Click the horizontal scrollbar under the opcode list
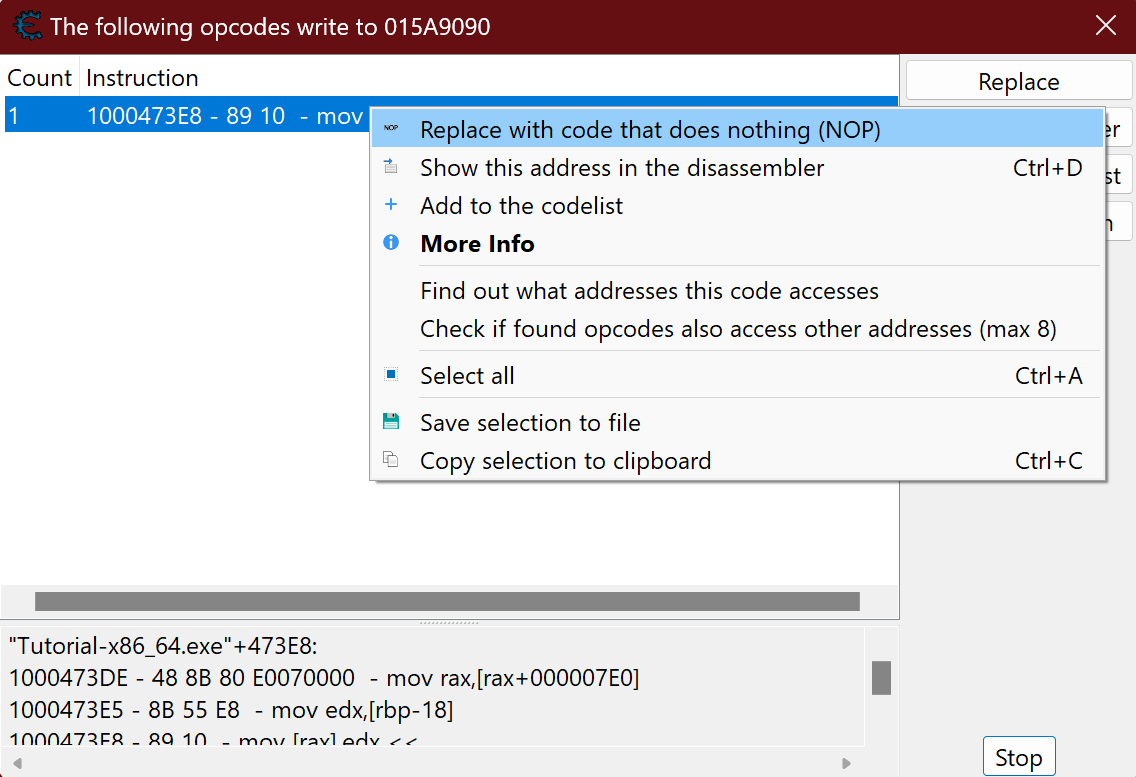1136x777 pixels. click(x=447, y=601)
